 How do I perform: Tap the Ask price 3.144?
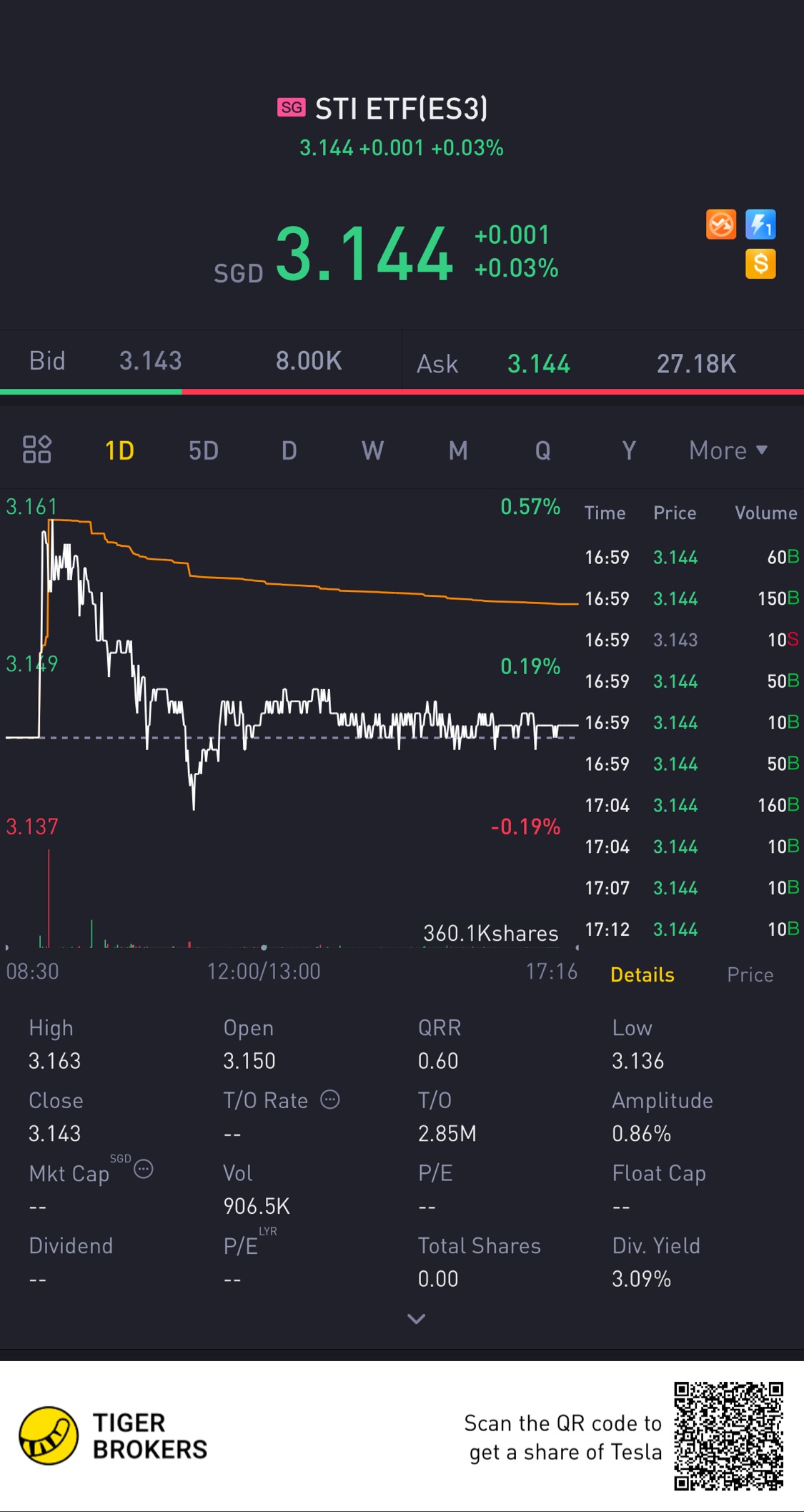click(539, 364)
